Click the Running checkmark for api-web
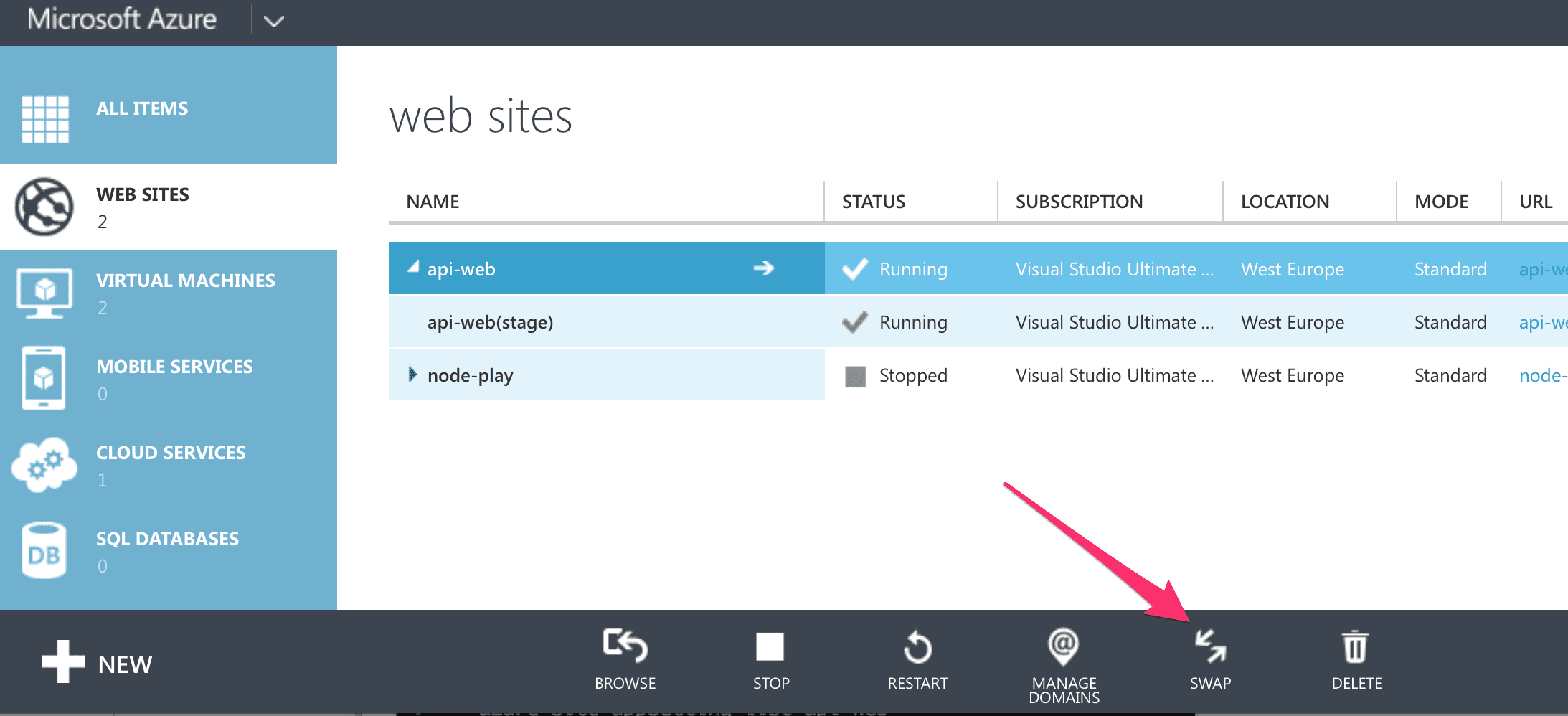Screen dimensions: 1568x716 click(x=855, y=269)
